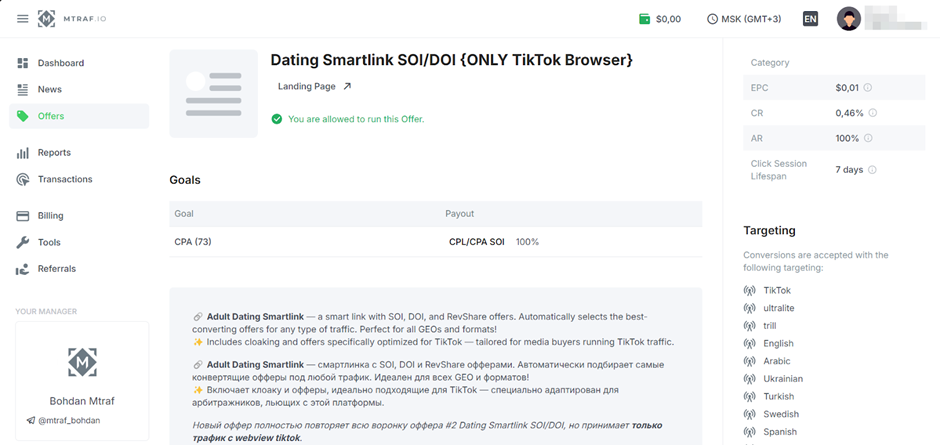
Task: Click the EPC info icon
Action: [867, 87]
